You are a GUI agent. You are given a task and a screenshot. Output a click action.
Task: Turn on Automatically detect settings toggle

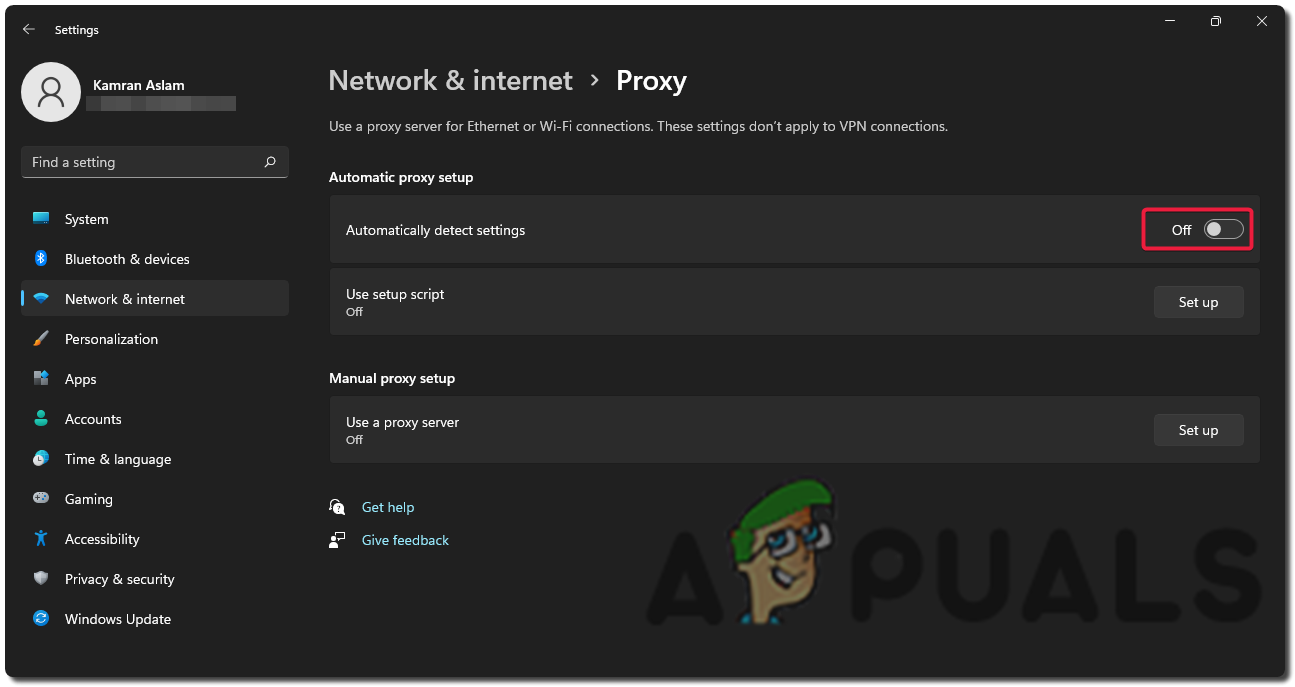coord(1223,230)
